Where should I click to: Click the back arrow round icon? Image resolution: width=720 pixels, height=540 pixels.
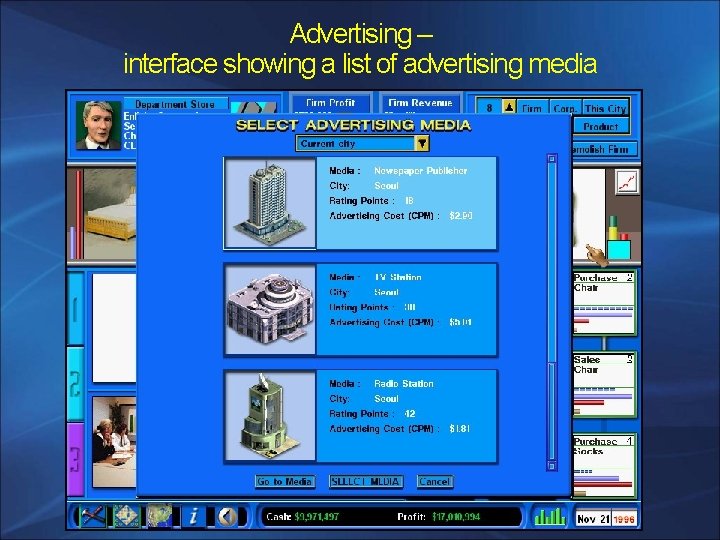[x=227, y=517]
